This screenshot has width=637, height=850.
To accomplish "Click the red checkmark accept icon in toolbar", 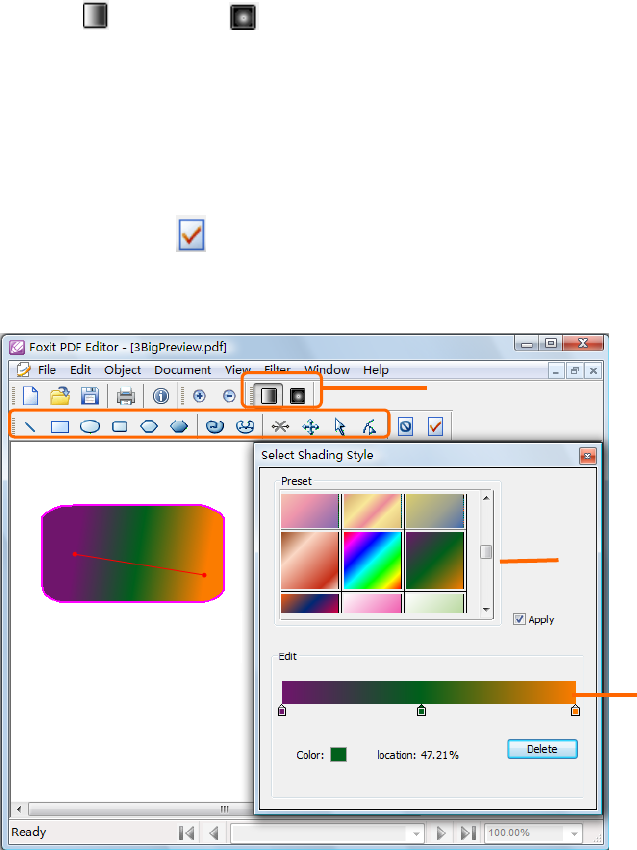I will point(435,427).
